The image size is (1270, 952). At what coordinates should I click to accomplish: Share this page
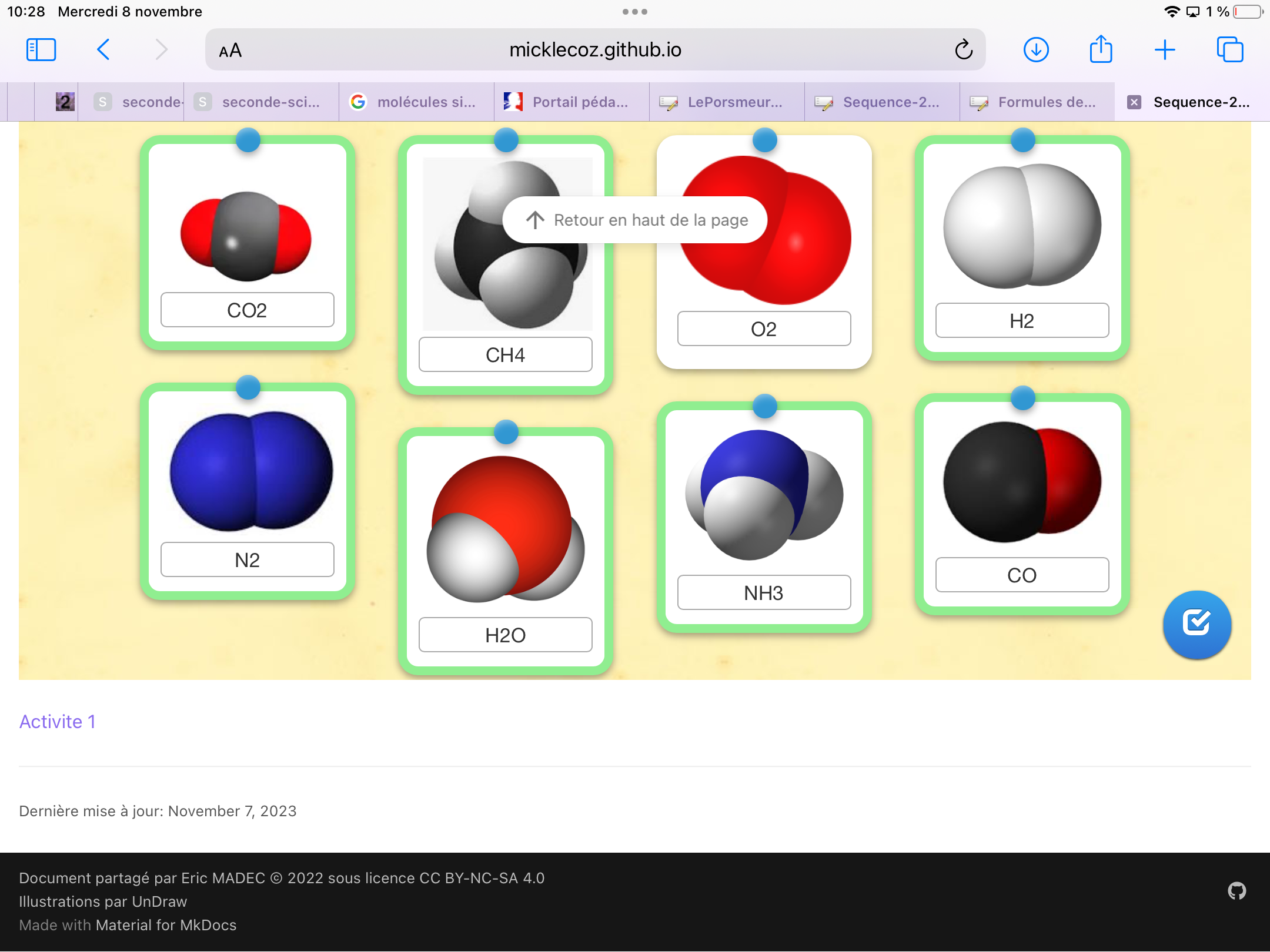click(x=1101, y=49)
